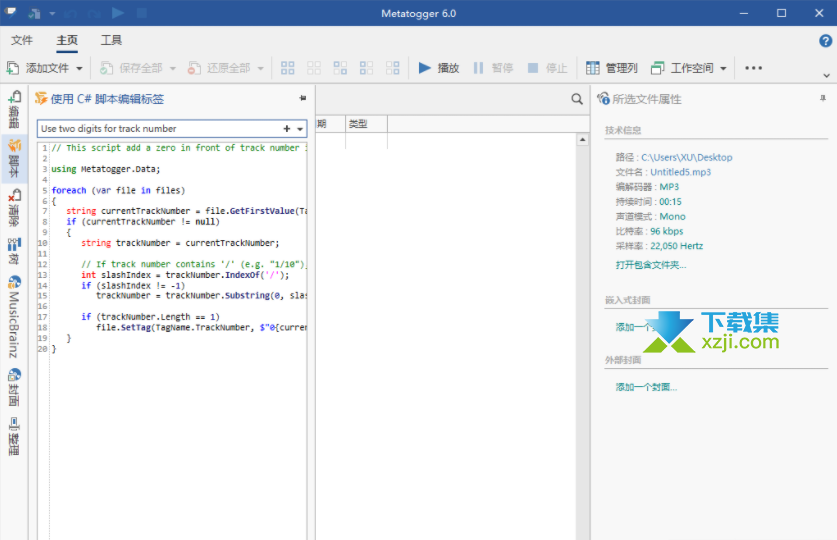Expand the 工作空间 dropdown arrow
The height and width of the screenshot is (540, 837).
coord(723,68)
